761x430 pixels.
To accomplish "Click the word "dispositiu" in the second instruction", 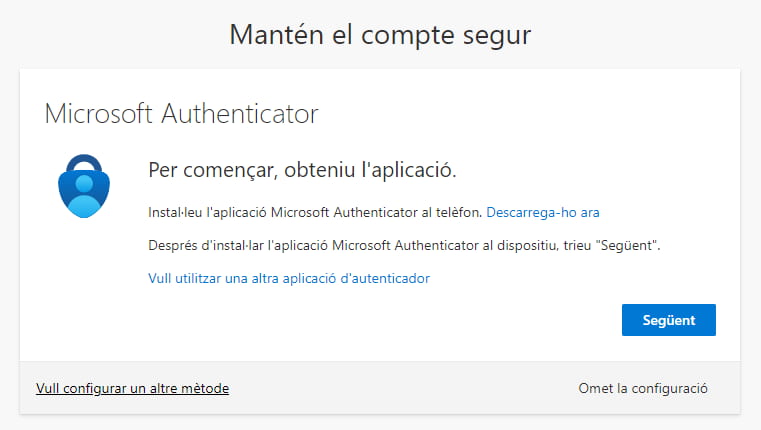I will pyautogui.click(x=506, y=245).
